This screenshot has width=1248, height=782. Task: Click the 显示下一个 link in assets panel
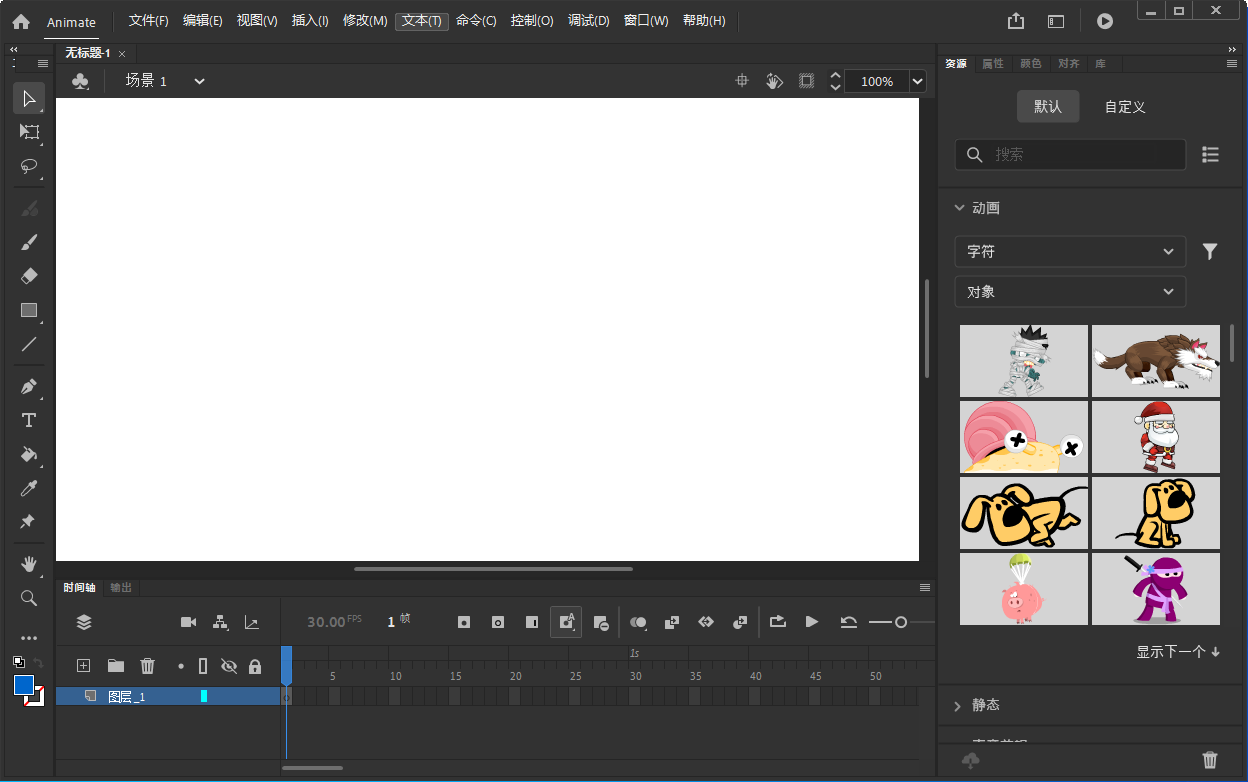pyautogui.click(x=1177, y=651)
